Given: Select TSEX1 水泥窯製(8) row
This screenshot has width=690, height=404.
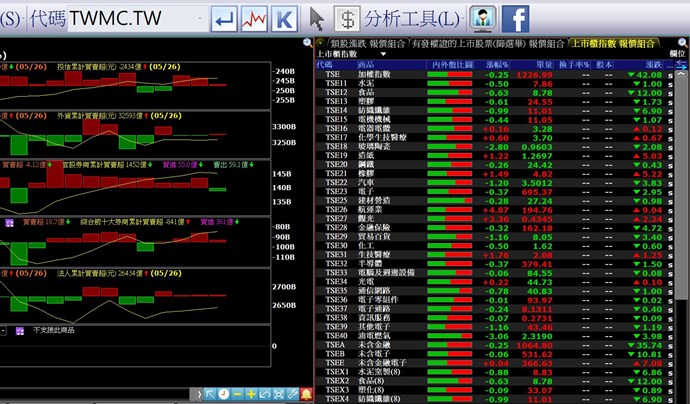Looking at the screenshot, I should 494,372.
